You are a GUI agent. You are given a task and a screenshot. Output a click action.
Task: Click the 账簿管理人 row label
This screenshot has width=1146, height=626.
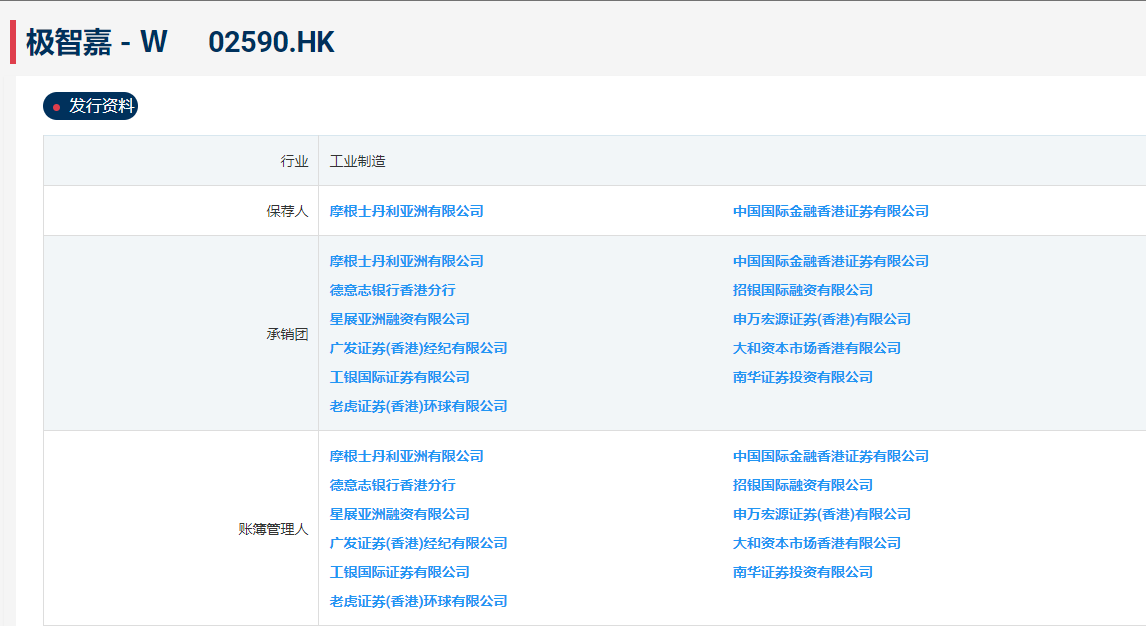pos(273,529)
